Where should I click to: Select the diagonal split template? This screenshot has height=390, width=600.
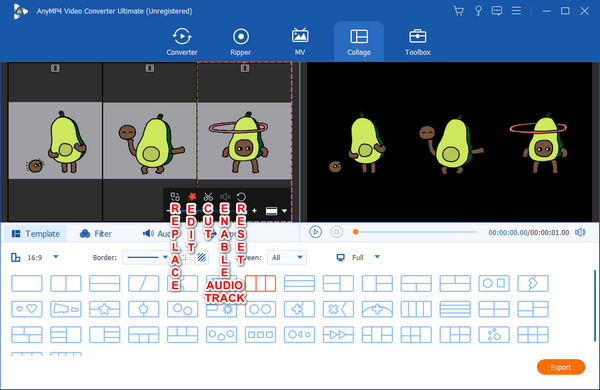coord(143,283)
